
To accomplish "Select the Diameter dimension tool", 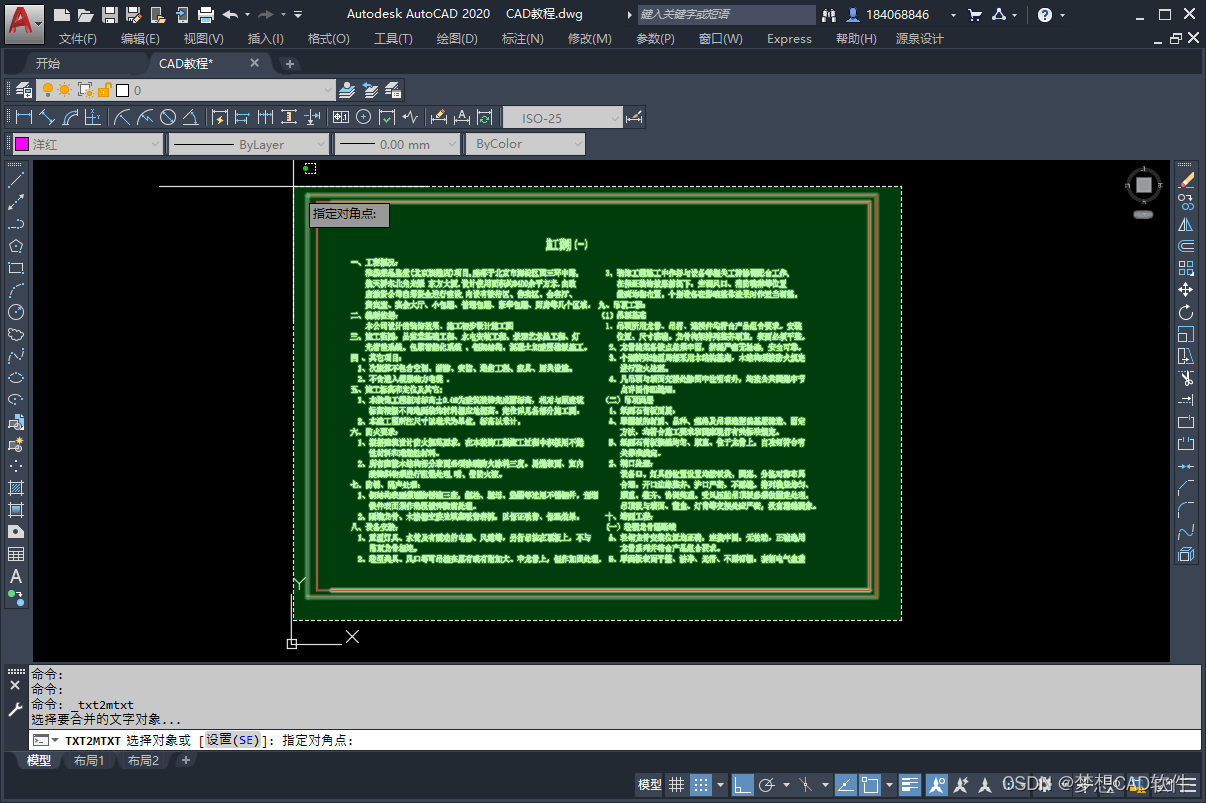I will [x=168, y=118].
